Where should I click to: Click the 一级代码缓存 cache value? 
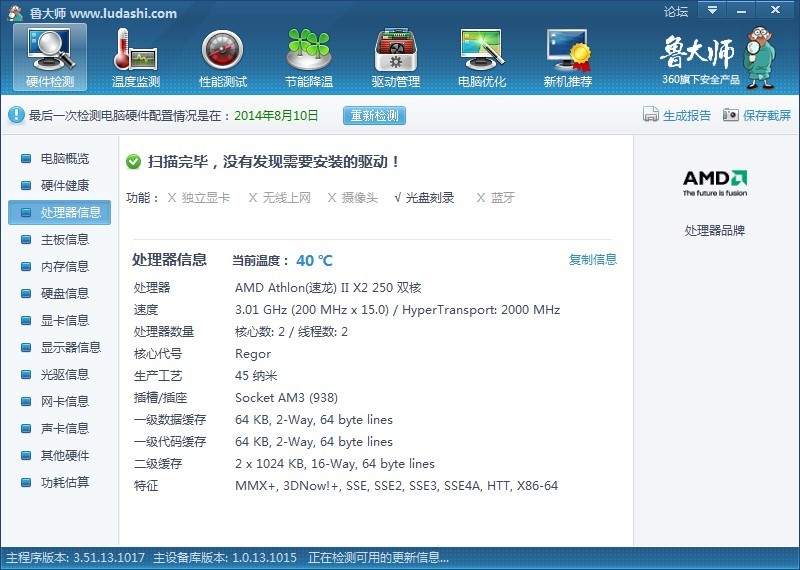coord(314,442)
